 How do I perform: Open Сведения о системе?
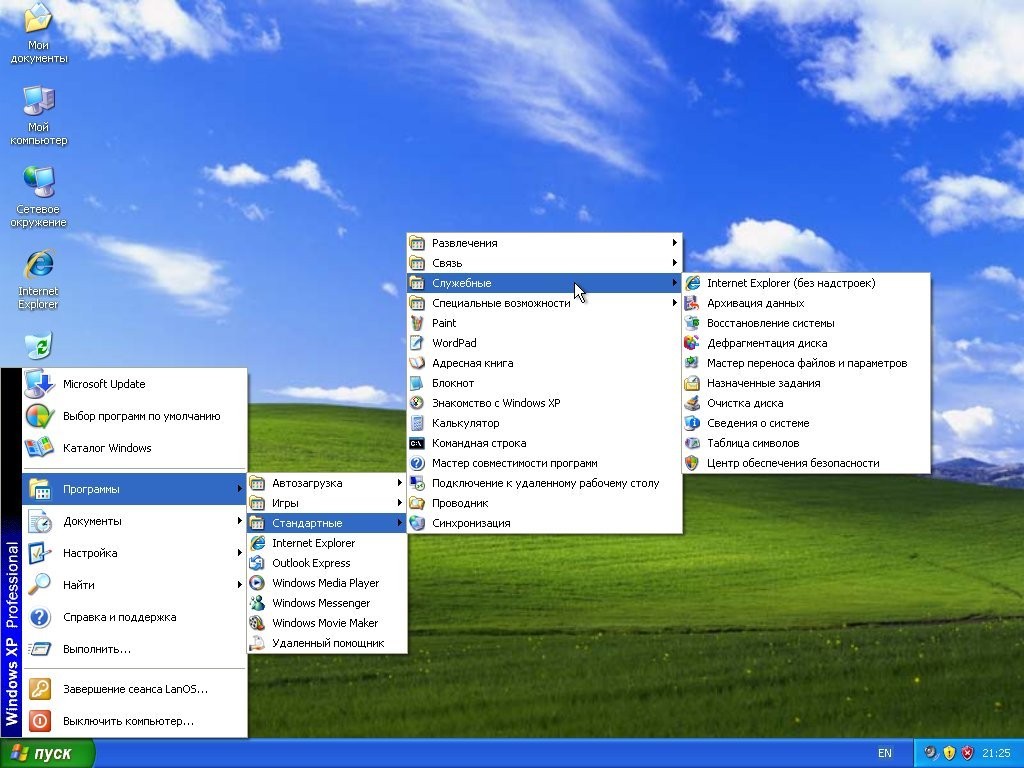point(806,423)
